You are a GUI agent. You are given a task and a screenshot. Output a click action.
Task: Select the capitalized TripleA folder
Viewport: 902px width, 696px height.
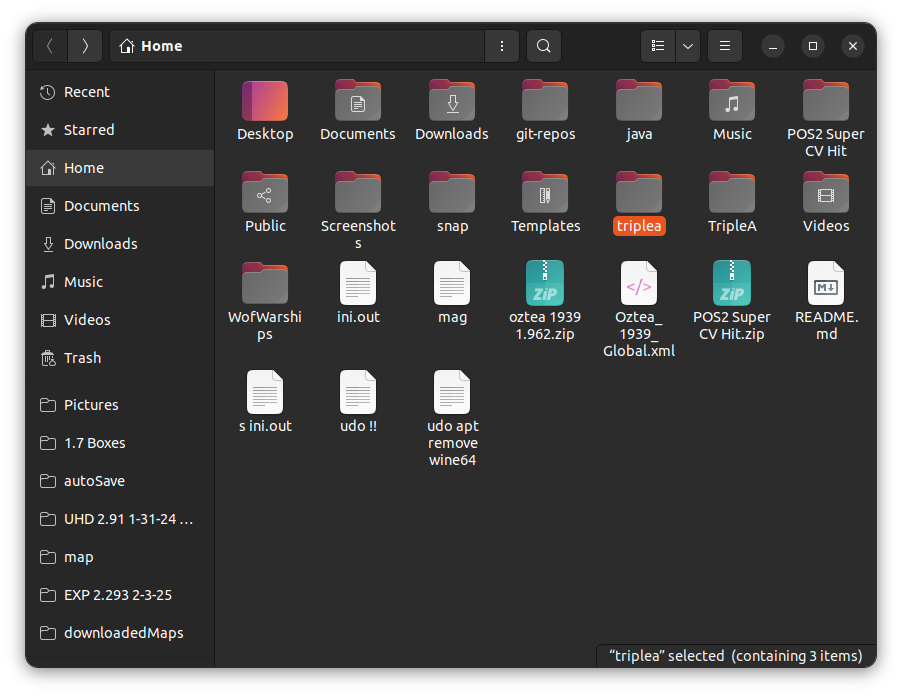coord(732,193)
